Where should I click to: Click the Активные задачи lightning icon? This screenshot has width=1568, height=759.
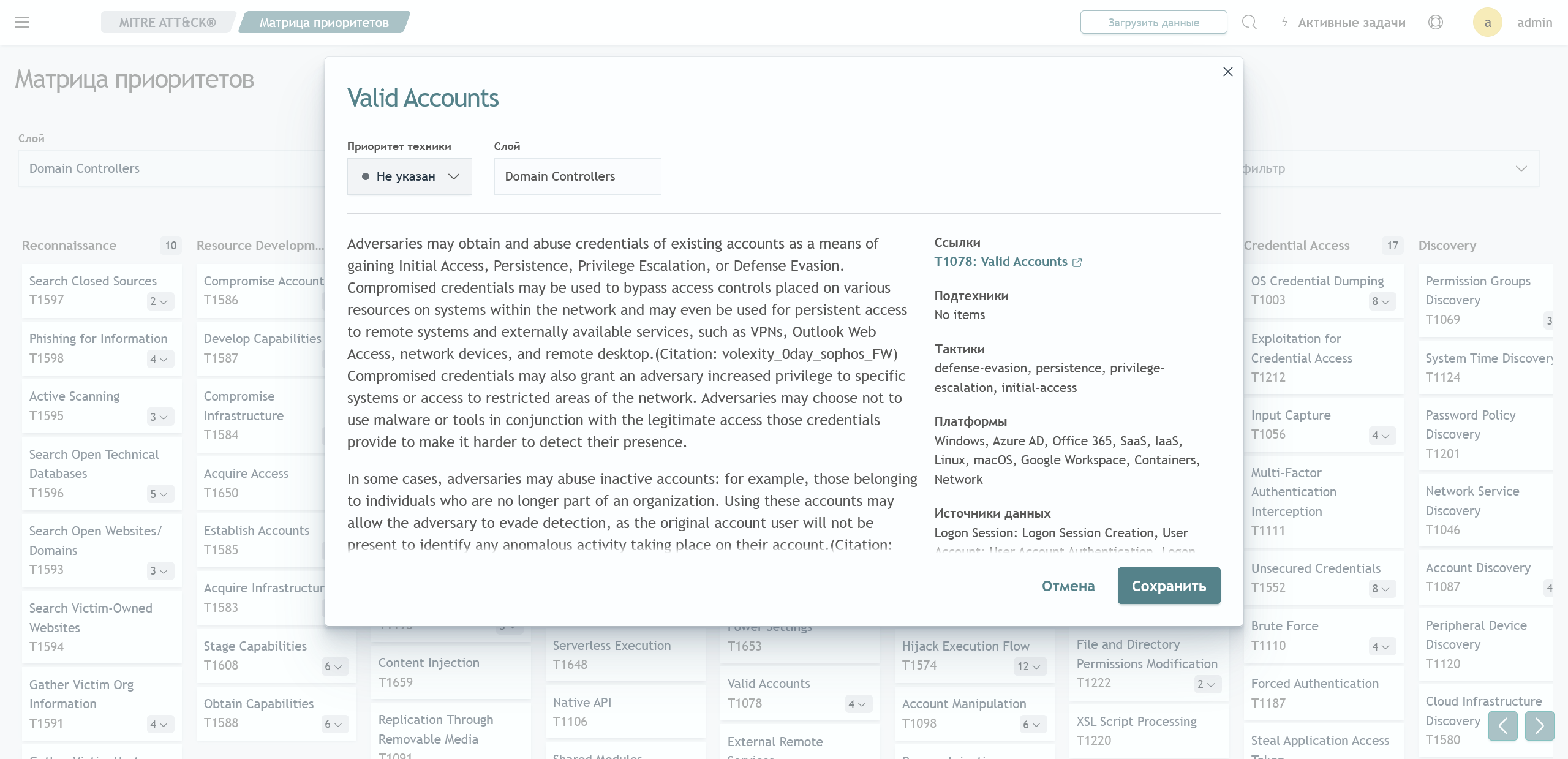1283,22
